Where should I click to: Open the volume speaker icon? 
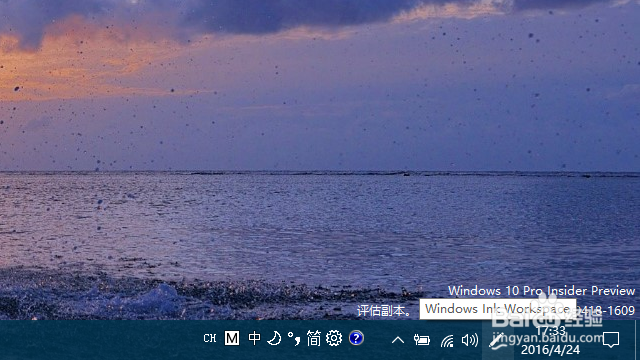pos(469,340)
